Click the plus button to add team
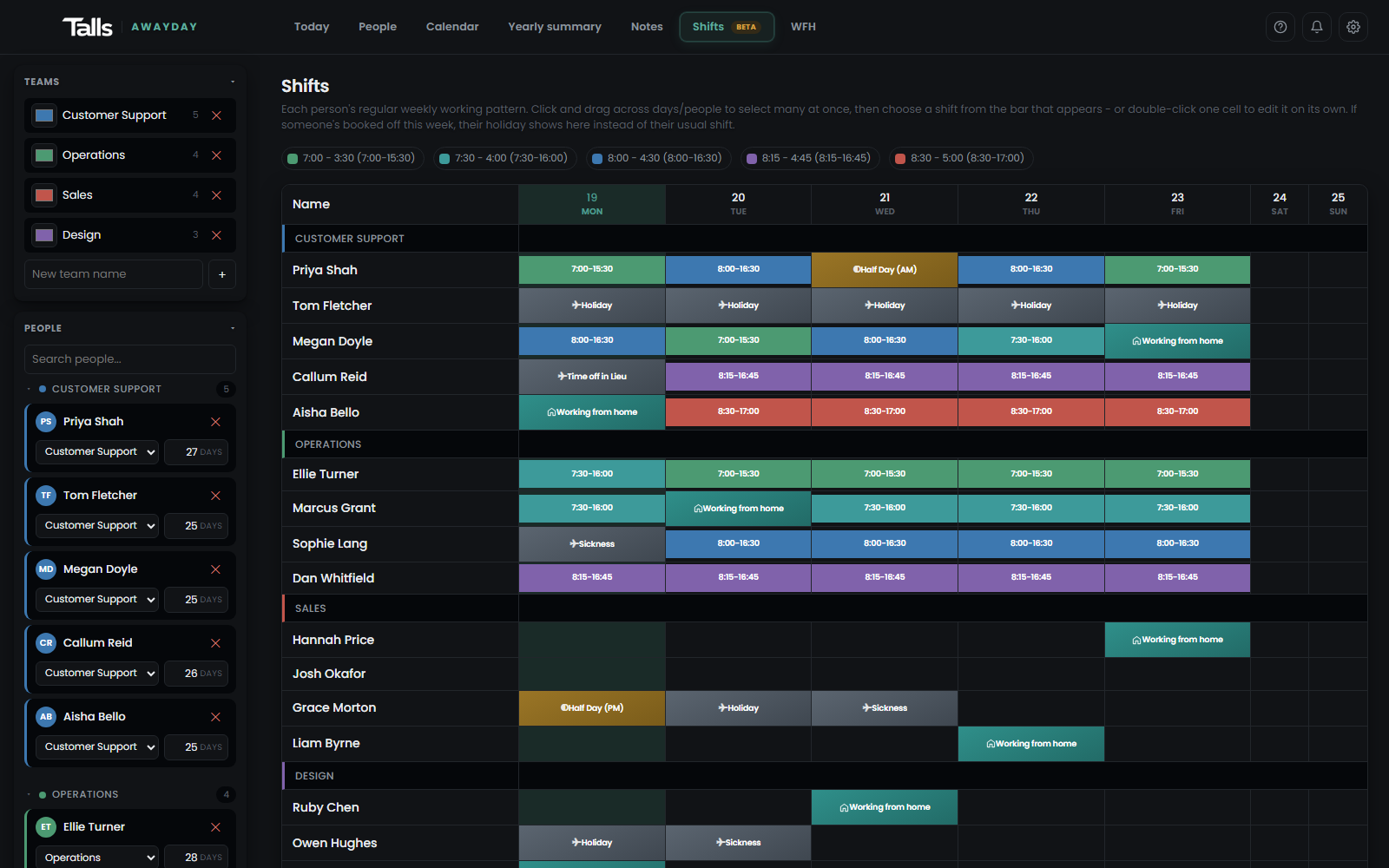Viewport: 1389px width, 868px height. pyautogui.click(x=222, y=274)
